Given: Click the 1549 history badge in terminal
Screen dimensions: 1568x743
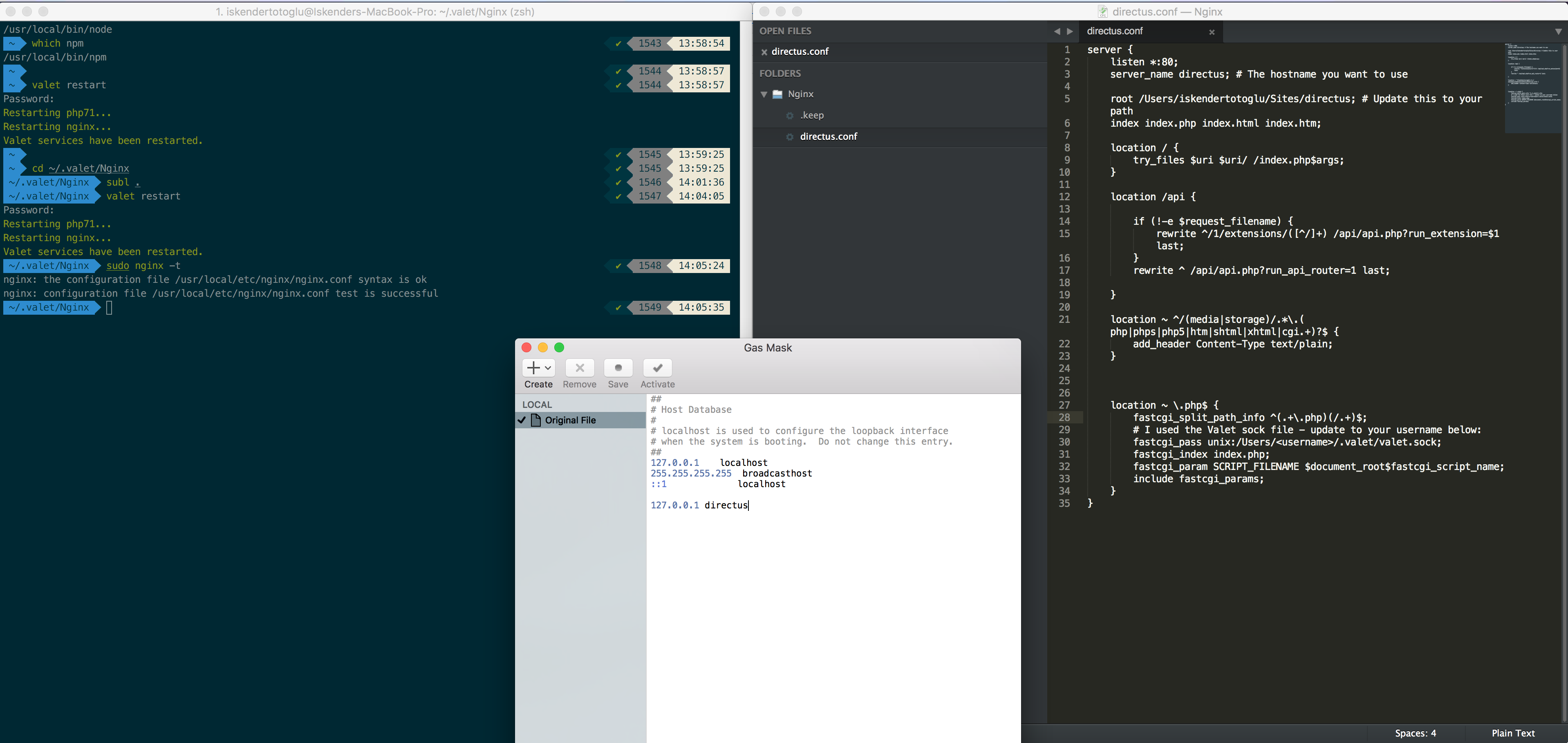Looking at the screenshot, I should point(650,308).
